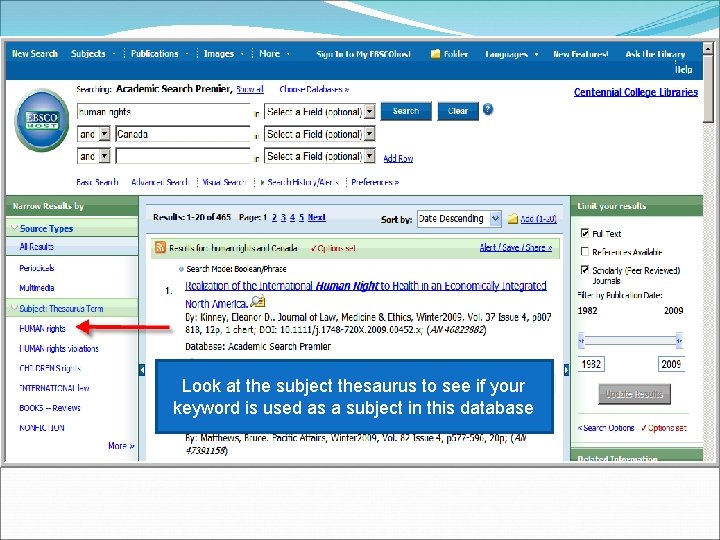Toggle Scholarly (Peer Reviewed) Journals checkbox
This screenshot has height=540, width=720.
585,270
